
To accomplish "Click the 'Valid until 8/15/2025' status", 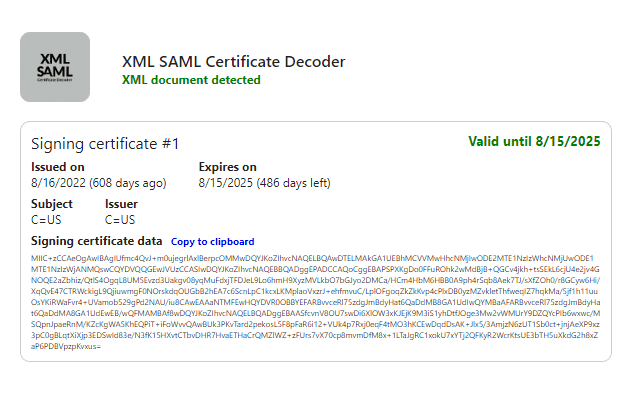I will (x=537, y=141).
